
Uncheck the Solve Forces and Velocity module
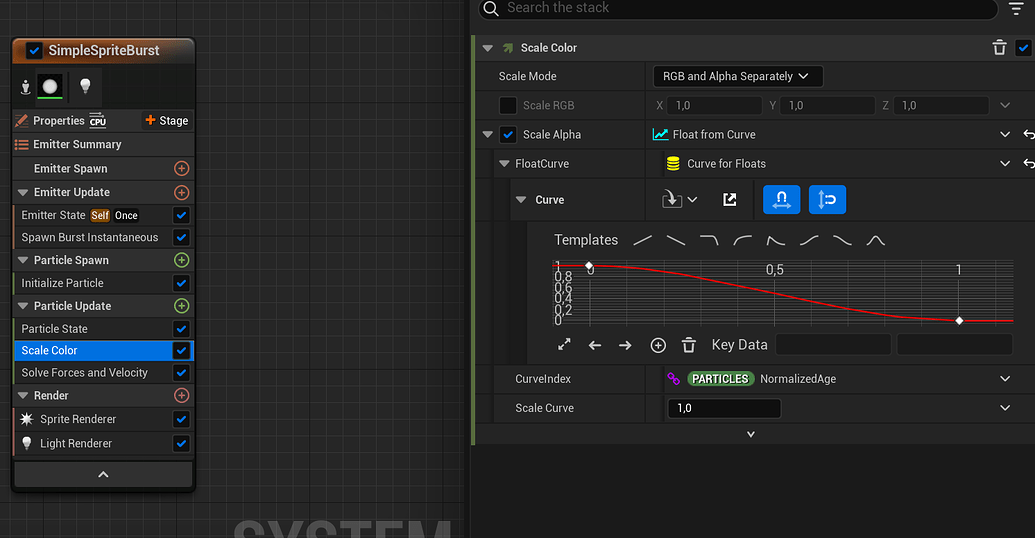coord(181,373)
